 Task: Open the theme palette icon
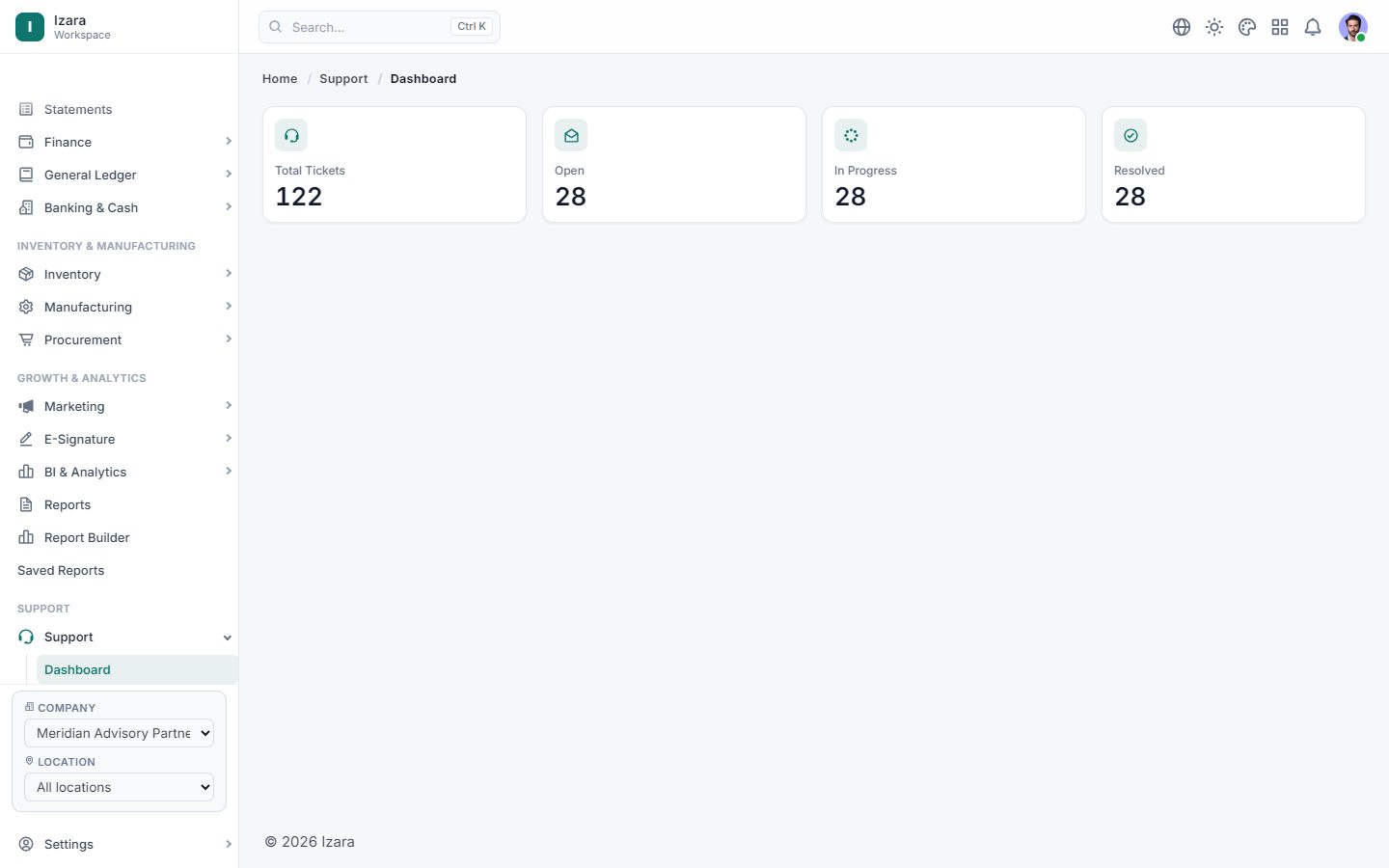tap(1247, 27)
